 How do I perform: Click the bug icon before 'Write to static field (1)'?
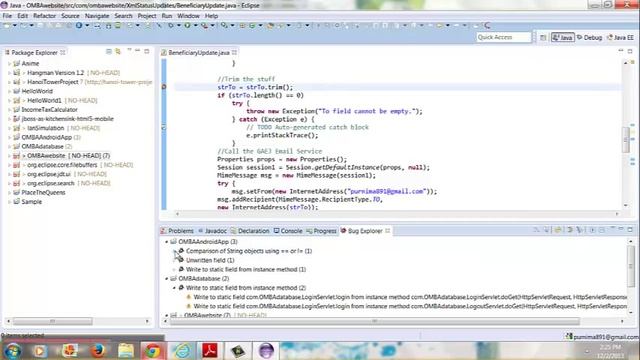point(181,269)
